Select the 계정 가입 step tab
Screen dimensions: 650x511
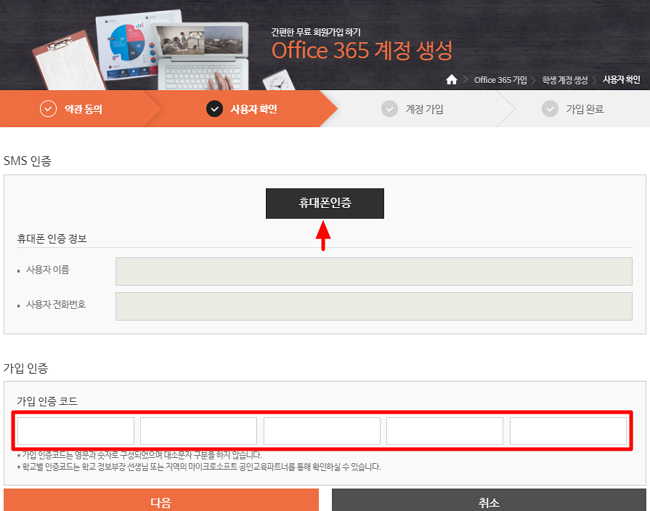[419, 109]
